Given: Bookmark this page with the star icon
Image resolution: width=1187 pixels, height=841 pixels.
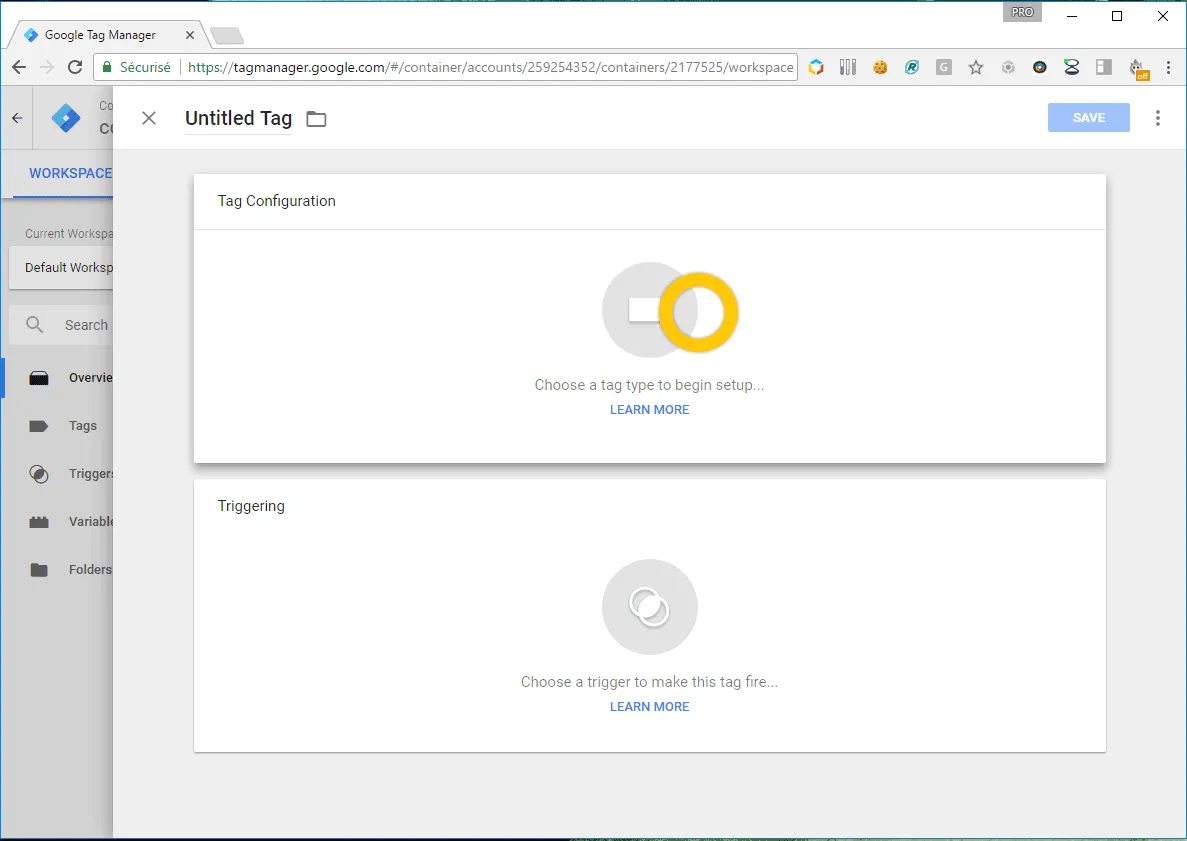Looking at the screenshot, I should click(x=976, y=67).
